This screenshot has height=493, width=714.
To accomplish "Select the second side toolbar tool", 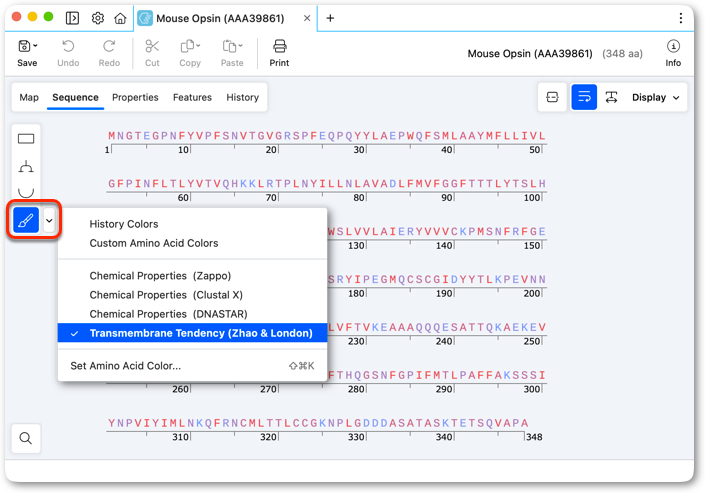I will (26, 166).
